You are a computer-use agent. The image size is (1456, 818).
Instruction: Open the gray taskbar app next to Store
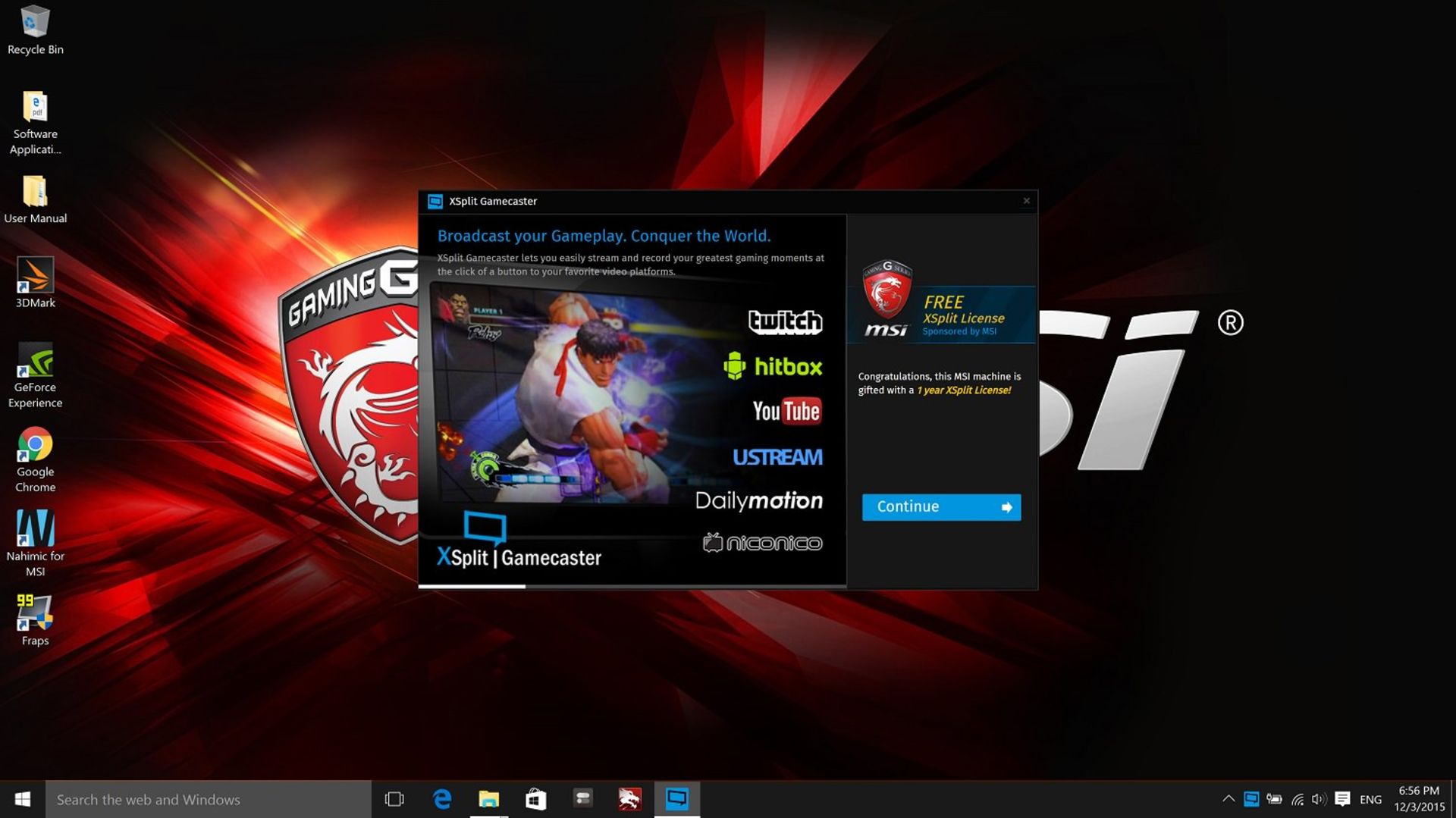point(583,799)
